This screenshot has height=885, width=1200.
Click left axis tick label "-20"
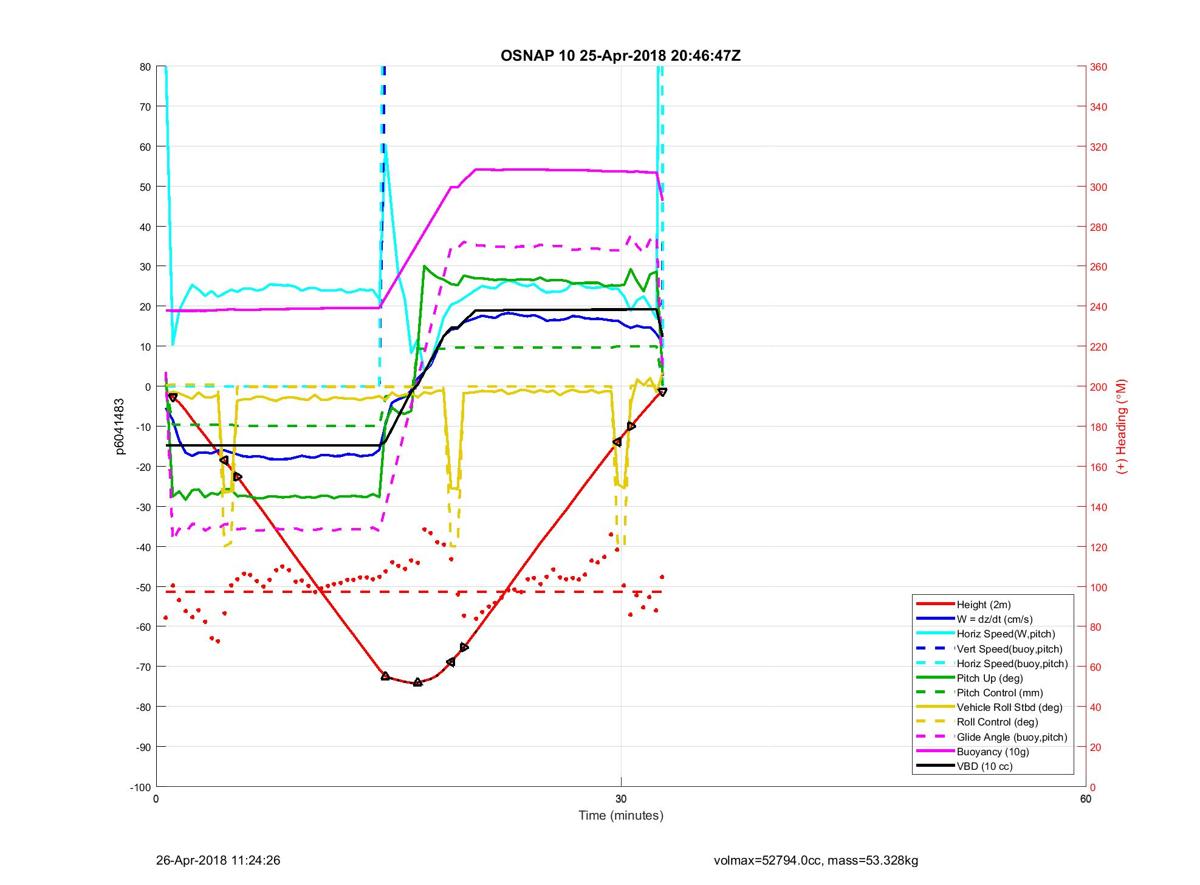(x=142, y=467)
